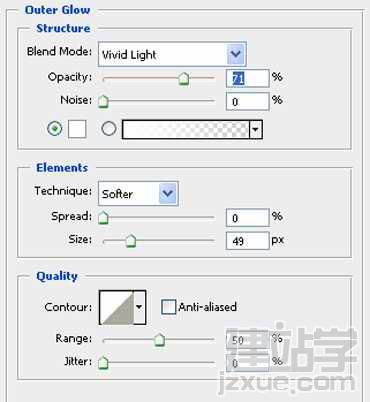Select the gradient radio button
370x402 pixels.
[x=109, y=128]
